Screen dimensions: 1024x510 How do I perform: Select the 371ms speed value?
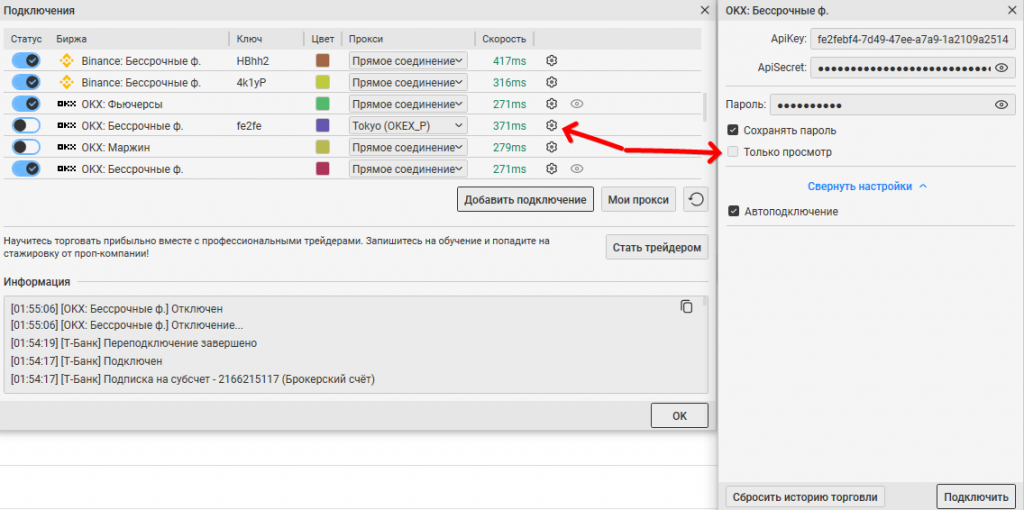[x=509, y=125]
